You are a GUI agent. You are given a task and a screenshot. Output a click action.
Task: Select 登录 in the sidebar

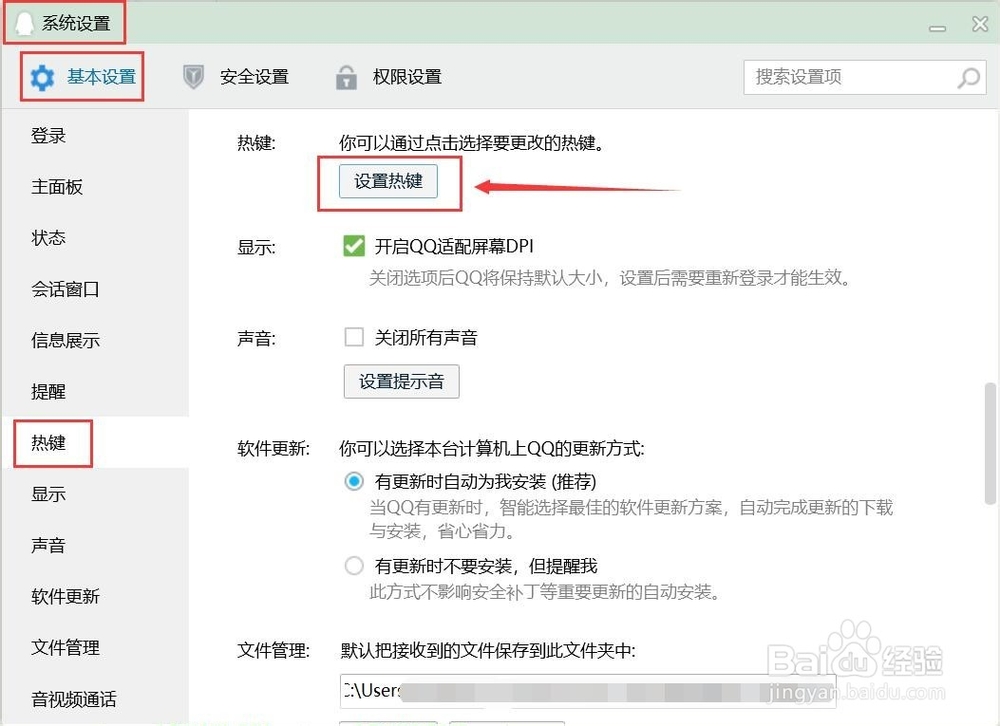(x=48, y=136)
